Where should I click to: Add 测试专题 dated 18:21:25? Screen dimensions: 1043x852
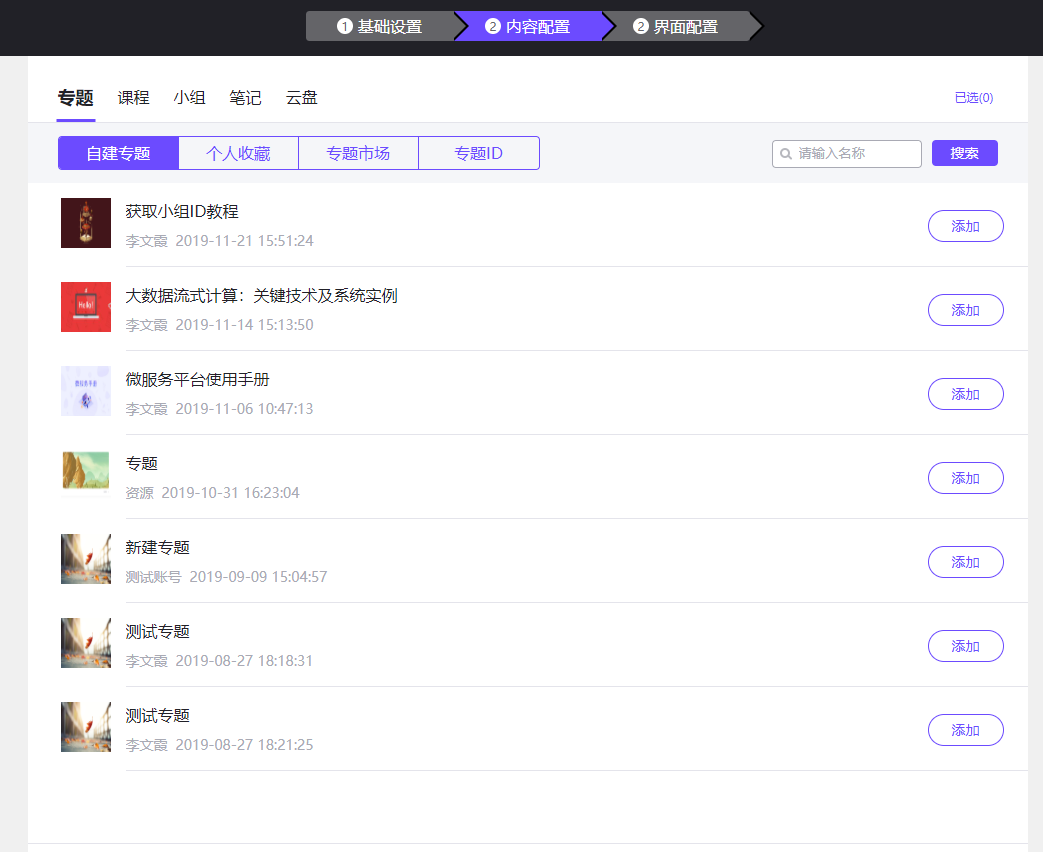pos(965,730)
